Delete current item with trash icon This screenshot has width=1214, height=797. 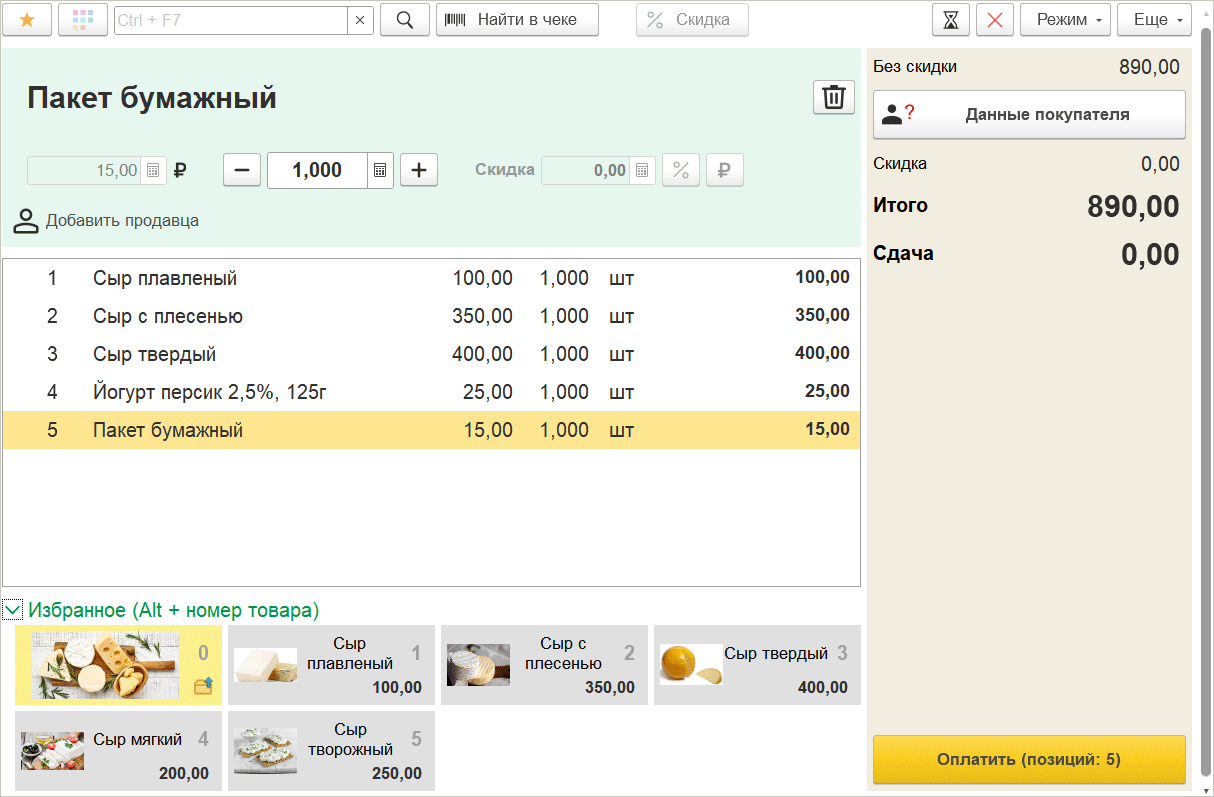click(x=833, y=97)
